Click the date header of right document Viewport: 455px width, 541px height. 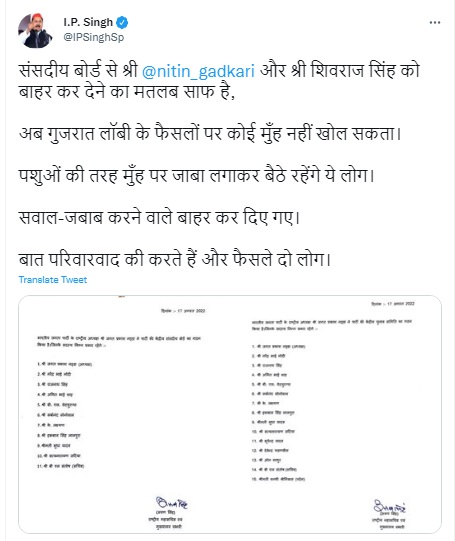pyautogui.click(x=393, y=304)
